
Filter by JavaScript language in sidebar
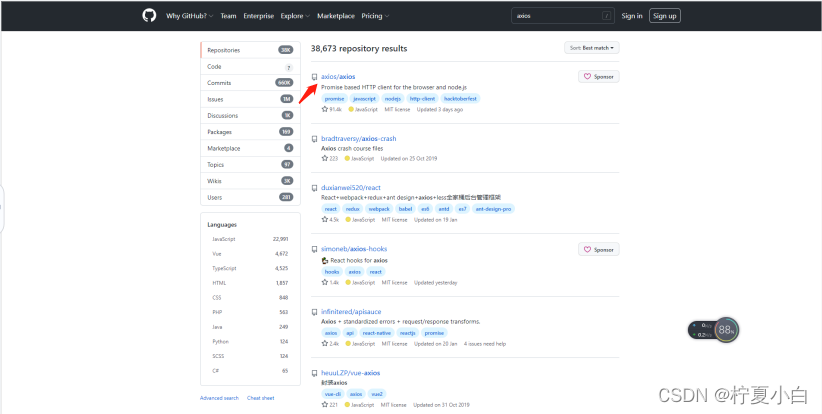[250, 239]
